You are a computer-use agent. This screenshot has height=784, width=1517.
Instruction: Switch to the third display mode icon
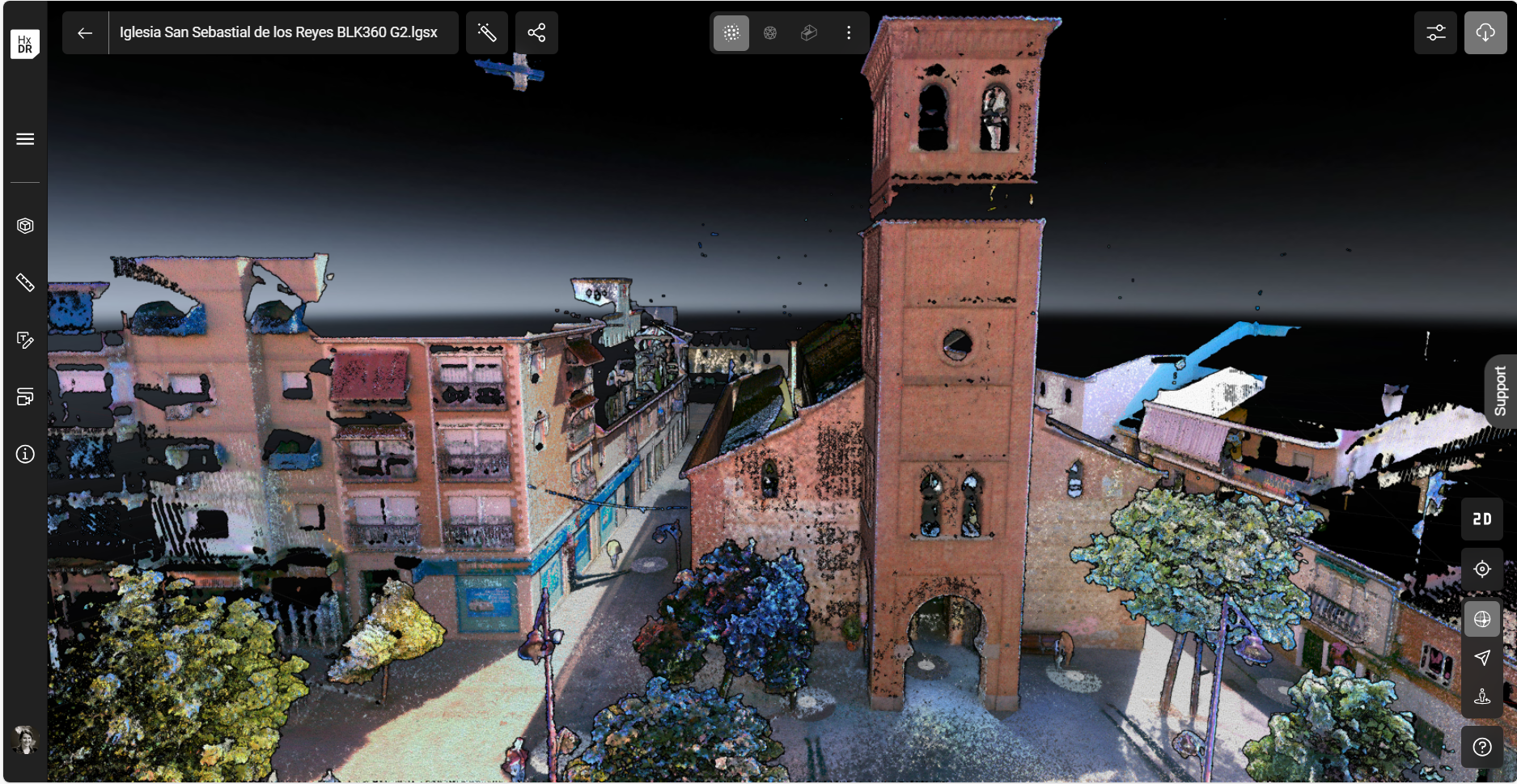pos(809,32)
